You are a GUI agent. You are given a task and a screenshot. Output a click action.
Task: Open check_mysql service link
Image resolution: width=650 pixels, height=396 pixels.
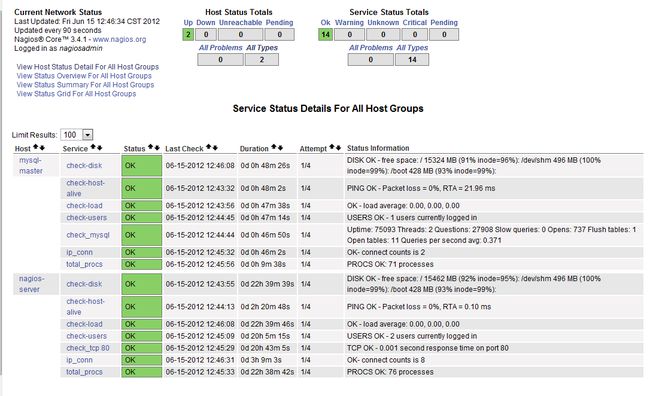coord(88,235)
